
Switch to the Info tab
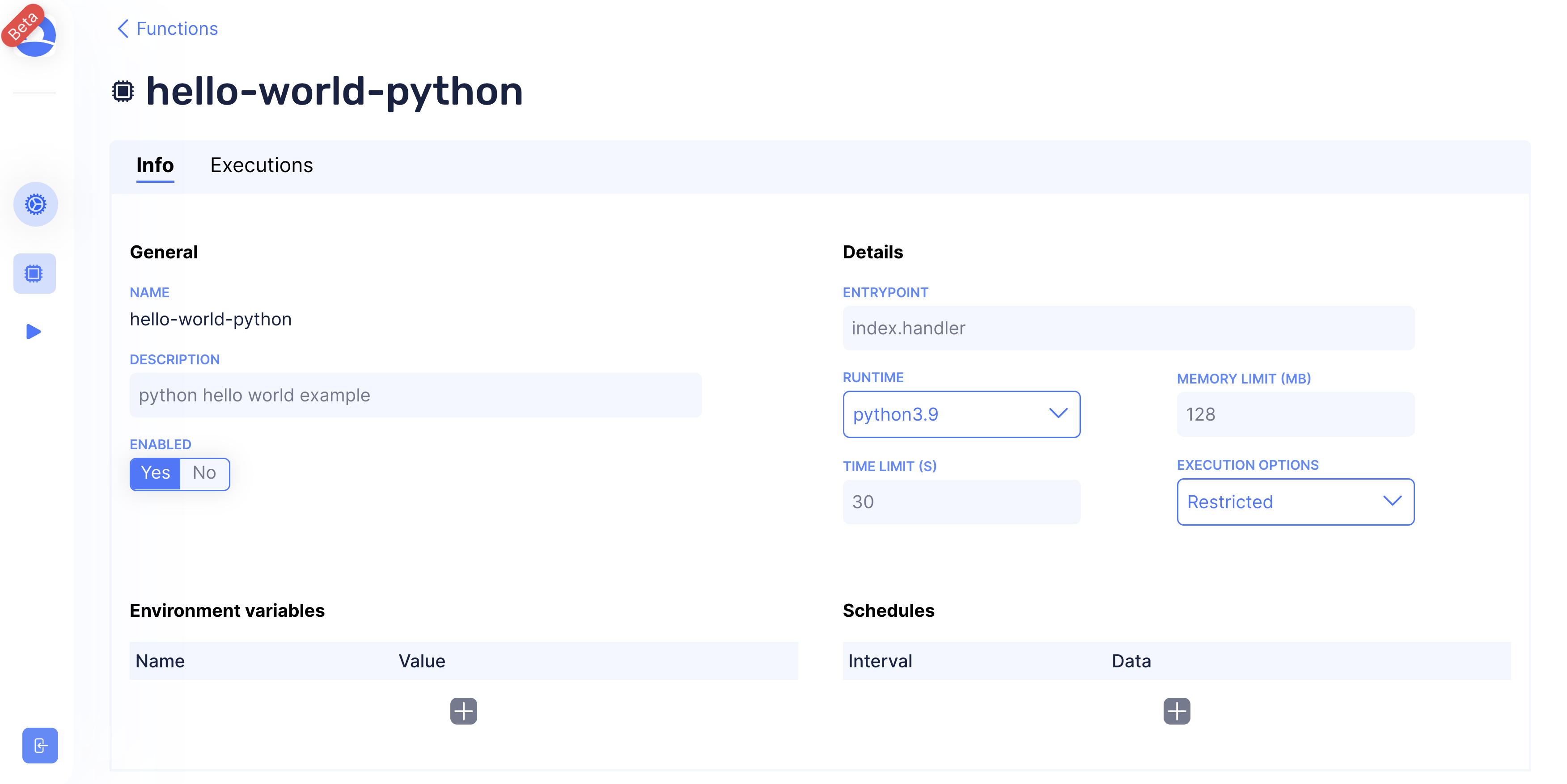point(155,165)
